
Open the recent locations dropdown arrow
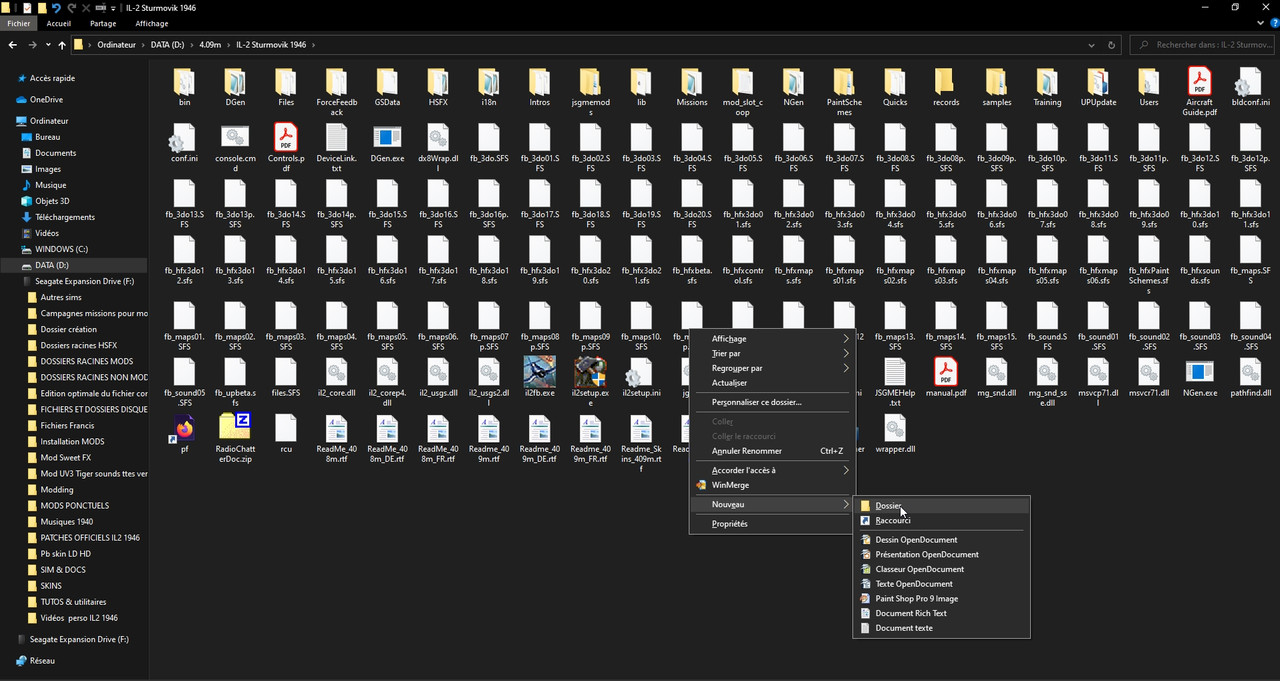coord(48,45)
